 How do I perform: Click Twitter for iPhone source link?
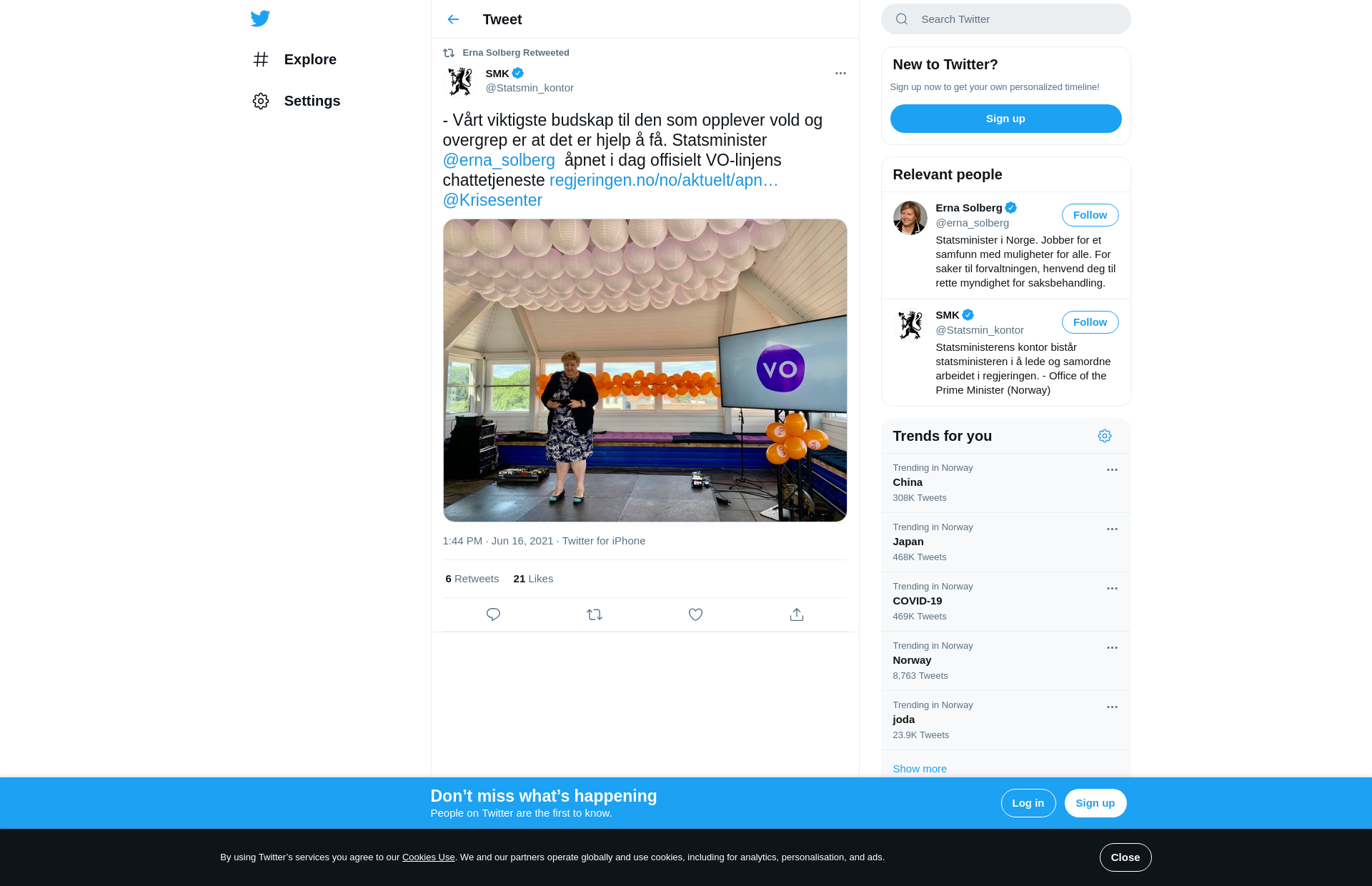(x=603, y=541)
